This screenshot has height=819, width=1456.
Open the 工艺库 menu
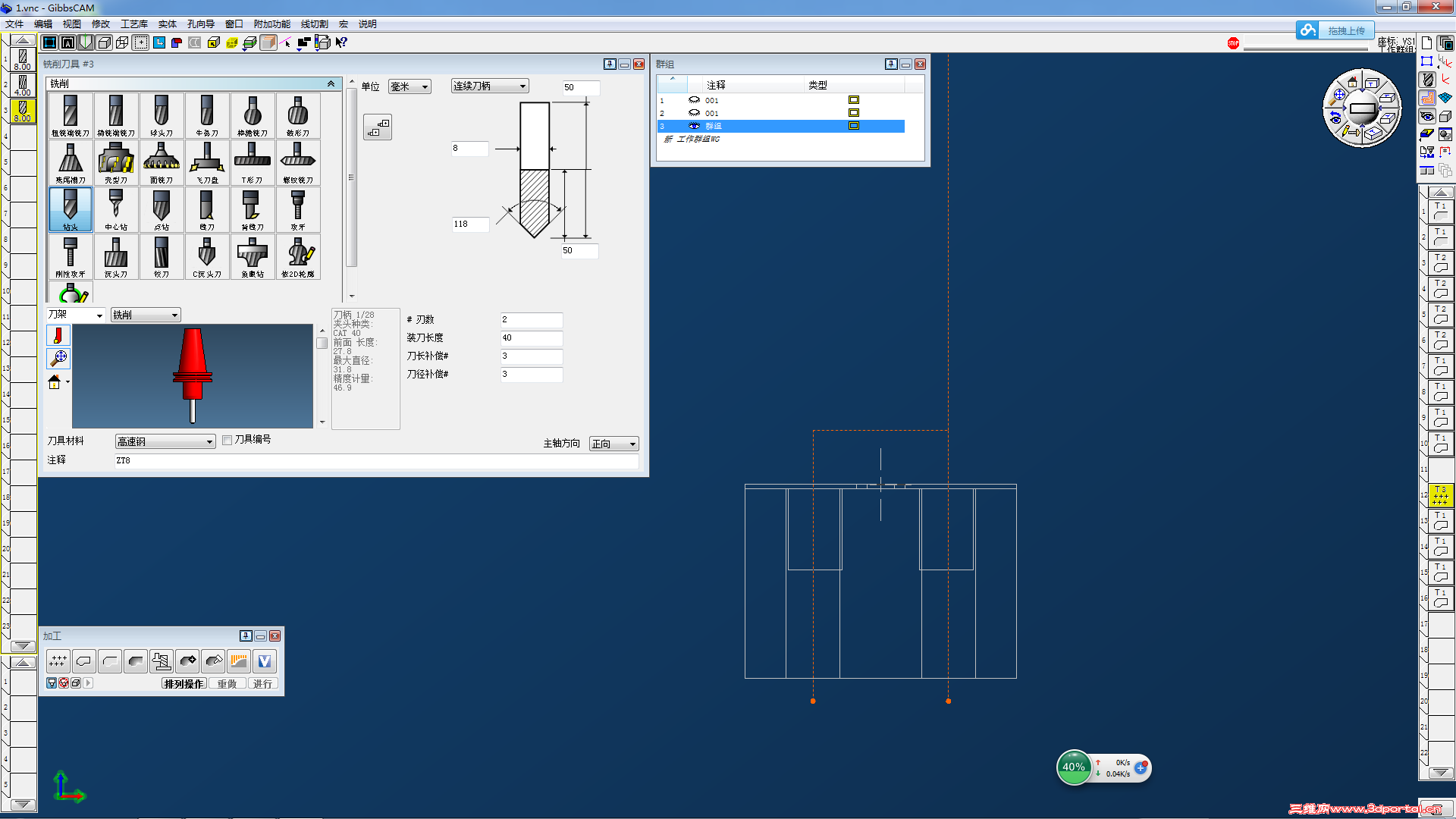tap(134, 24)
